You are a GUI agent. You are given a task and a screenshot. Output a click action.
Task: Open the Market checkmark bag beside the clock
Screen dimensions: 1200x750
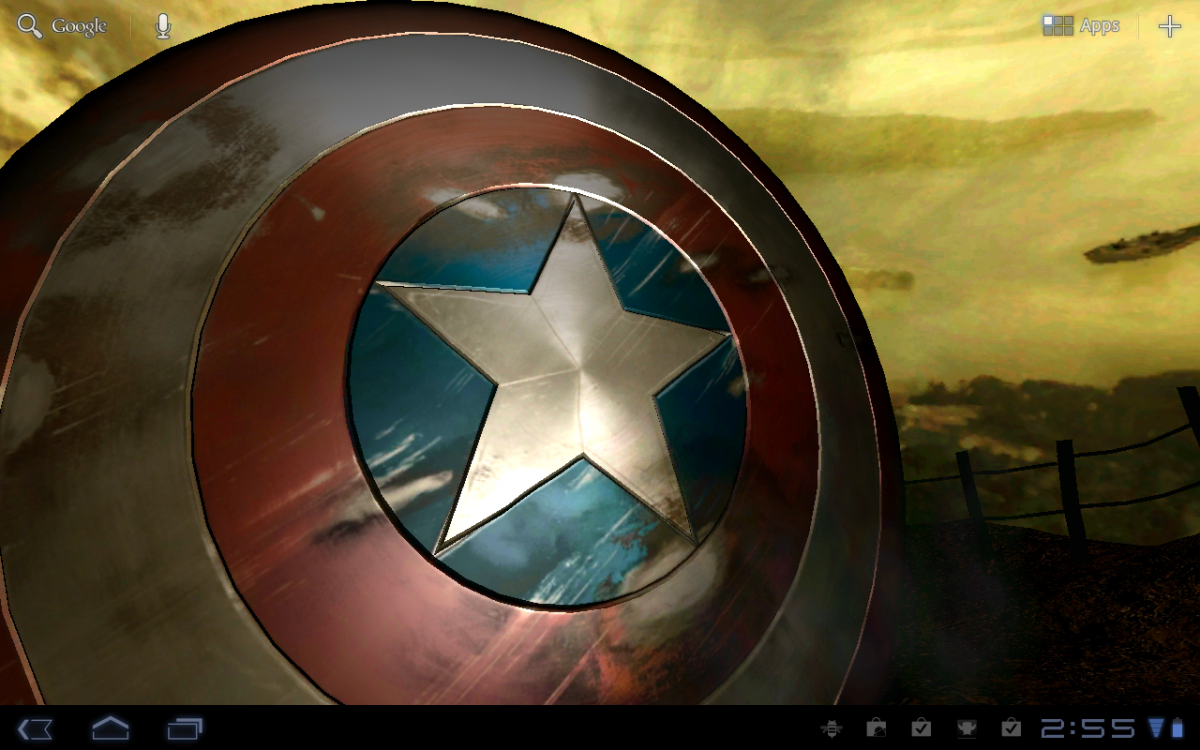pyautogui.click(x=1011, y=728)
